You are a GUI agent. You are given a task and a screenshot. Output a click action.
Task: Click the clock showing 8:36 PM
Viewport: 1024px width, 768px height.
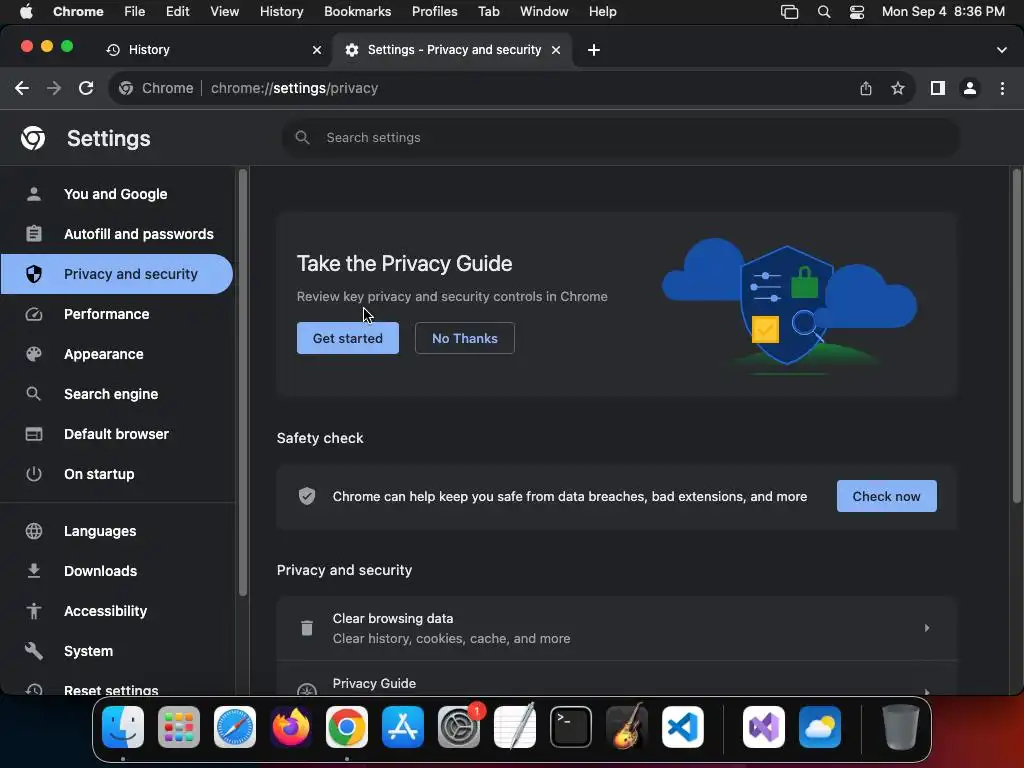pos(943,12)
